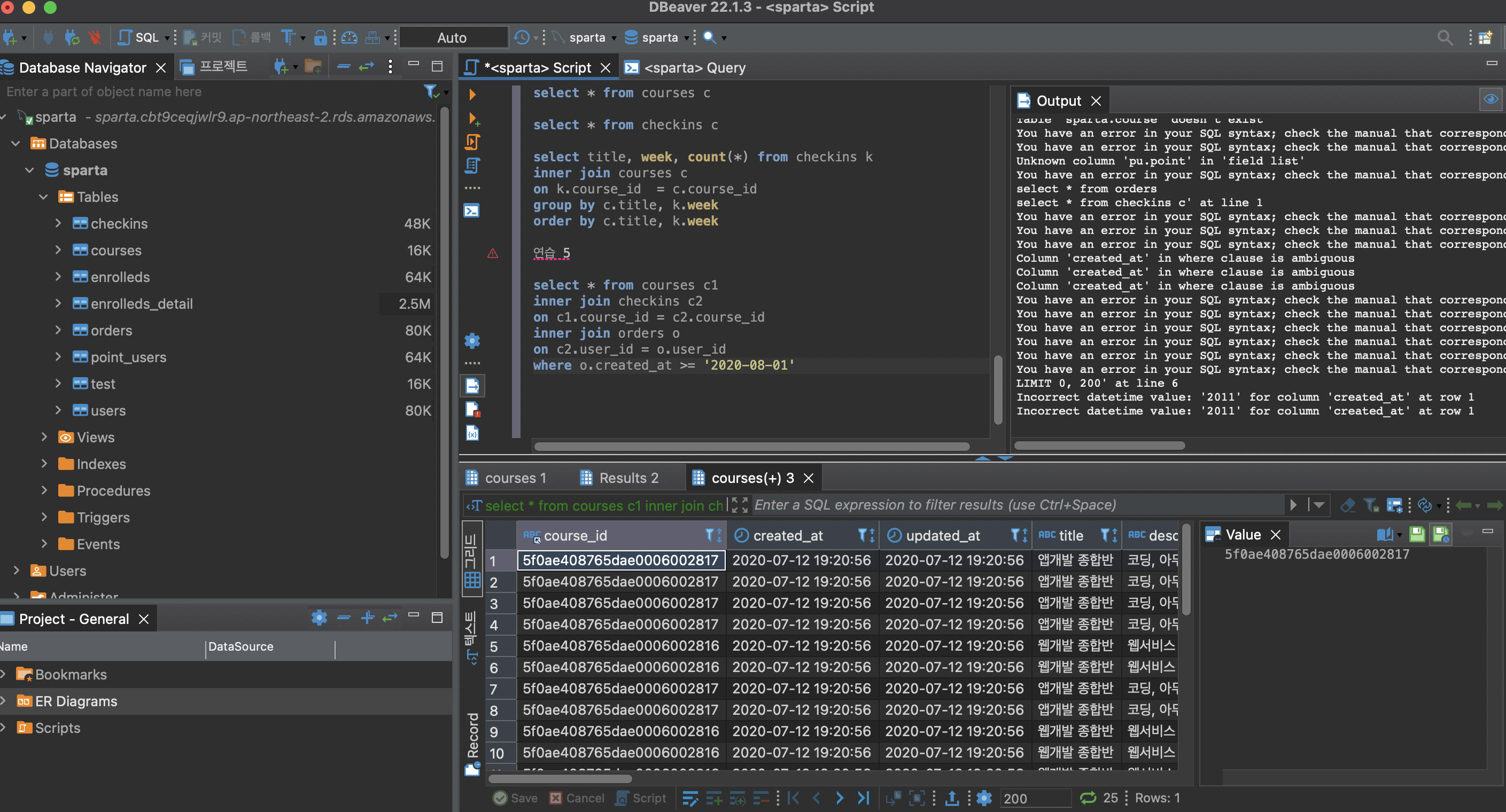
Task: Click the result fetch size 200 field
Action: [1035, 798]
